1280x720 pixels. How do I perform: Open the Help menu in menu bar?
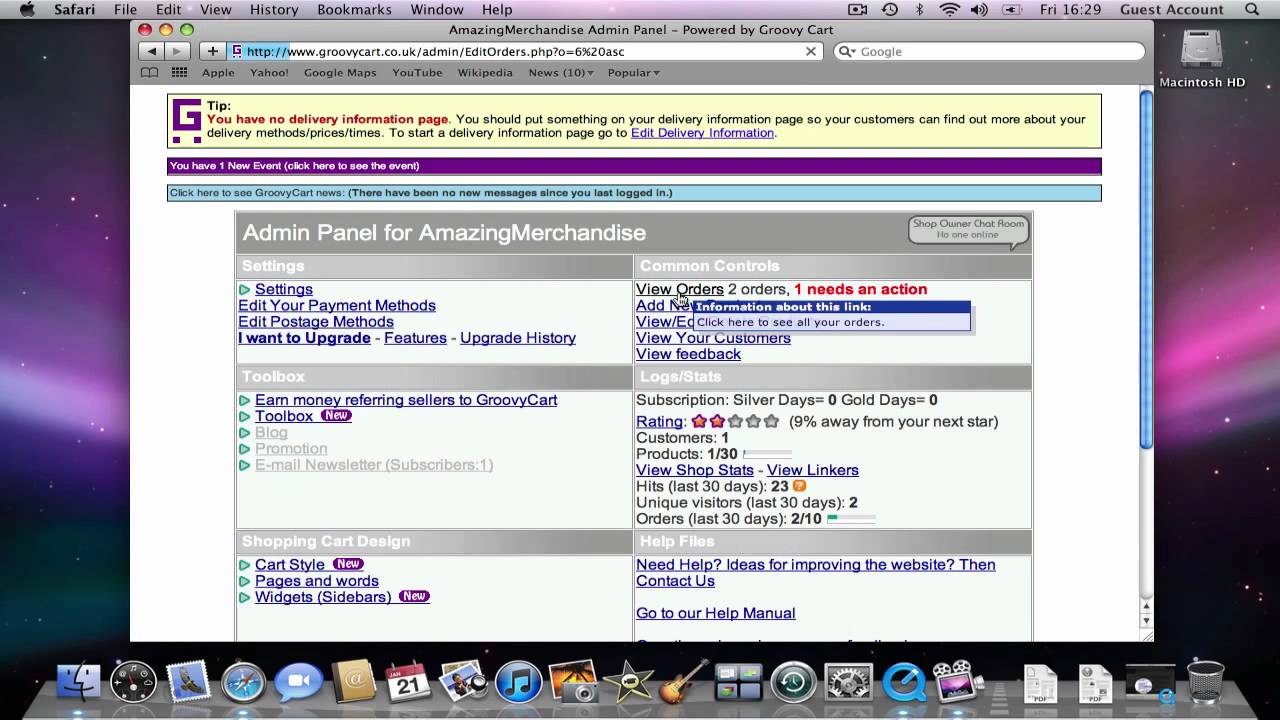coord(497,9)
